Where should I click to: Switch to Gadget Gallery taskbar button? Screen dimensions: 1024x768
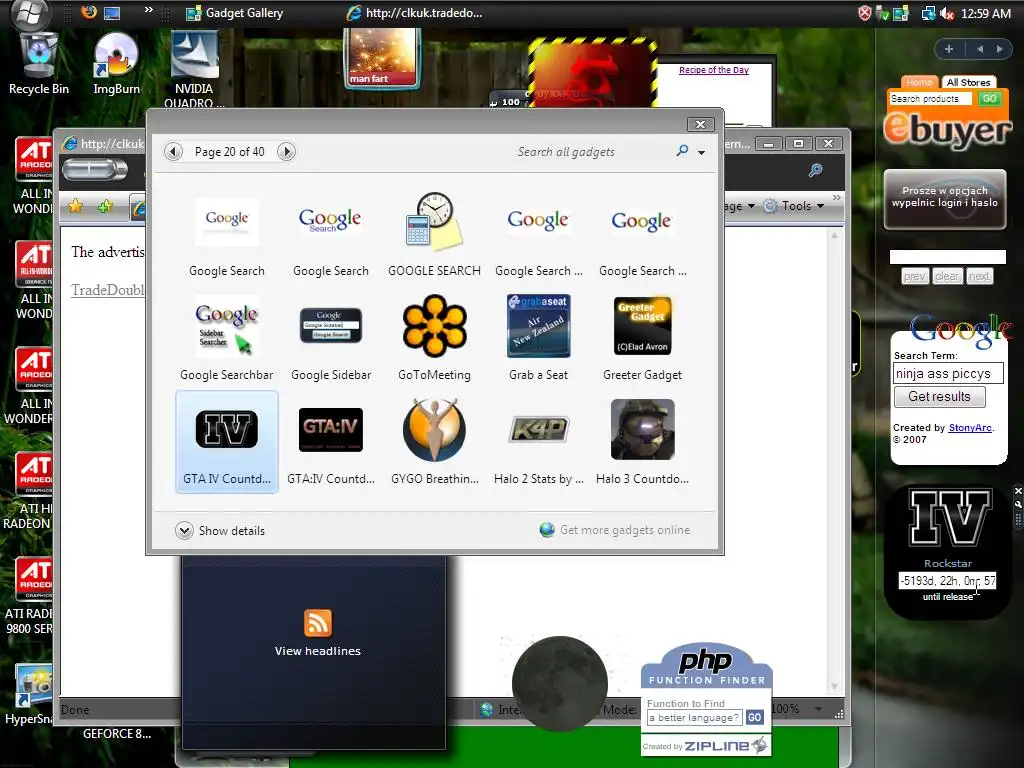(x=235, y=13)
